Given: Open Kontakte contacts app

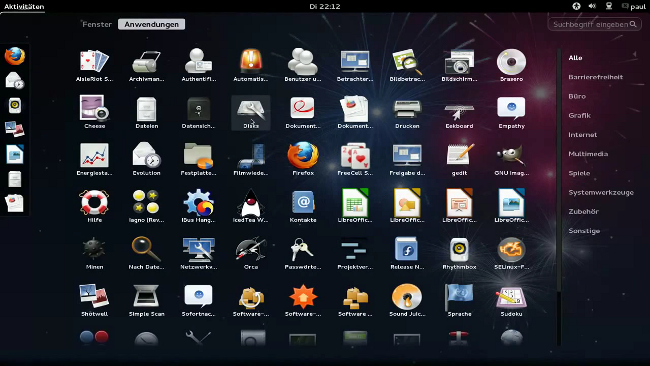Looking at the screenshot, I should point(303,206).
